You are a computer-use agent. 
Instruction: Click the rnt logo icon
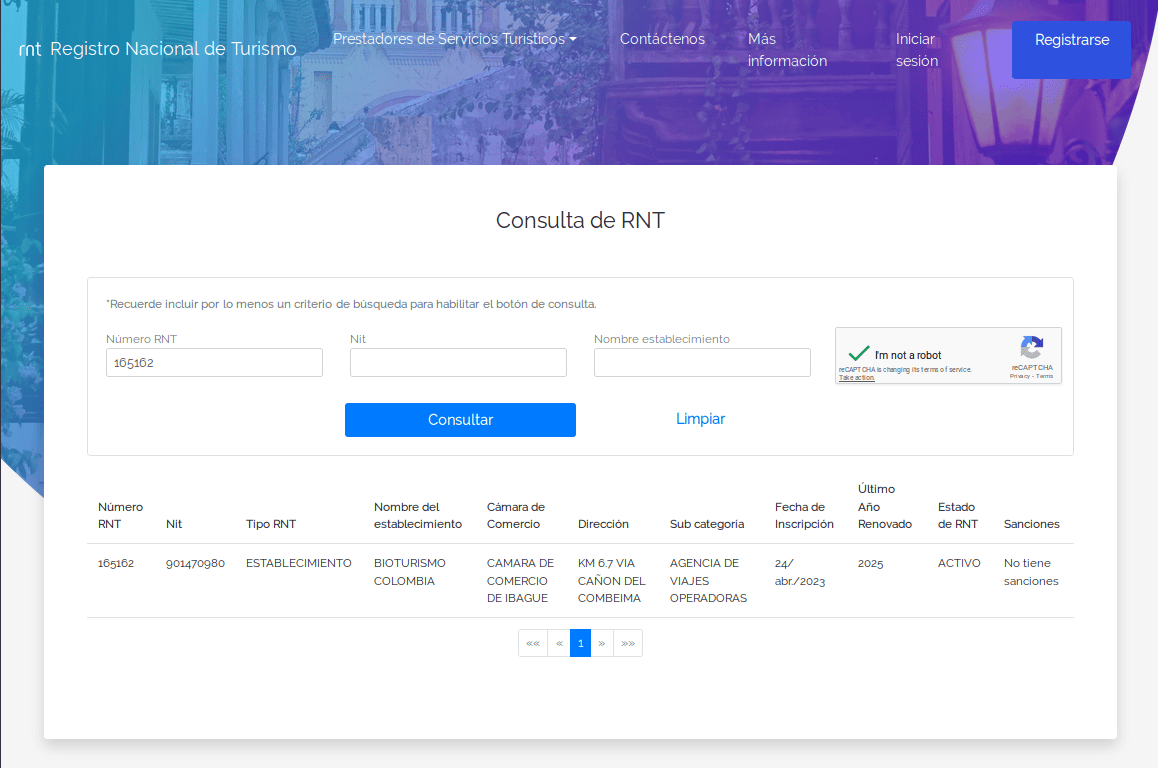(x=30, y=49)
